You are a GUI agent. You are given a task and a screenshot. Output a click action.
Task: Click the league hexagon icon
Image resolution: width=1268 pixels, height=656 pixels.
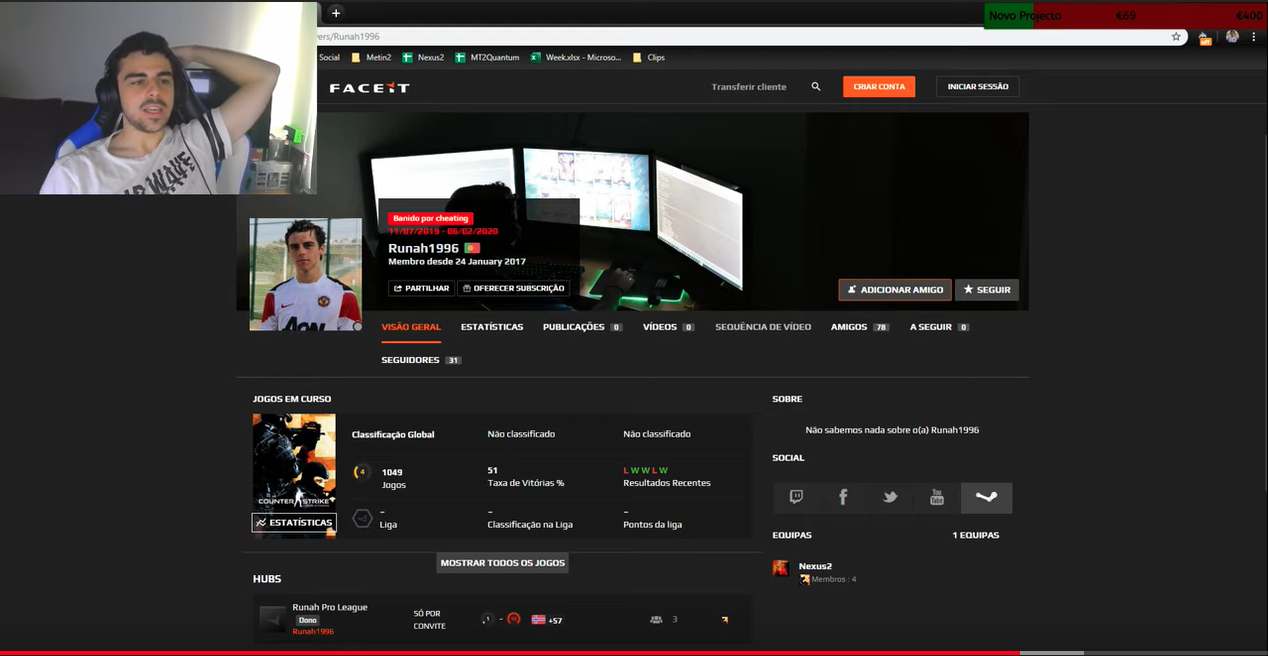pos(362,518)
